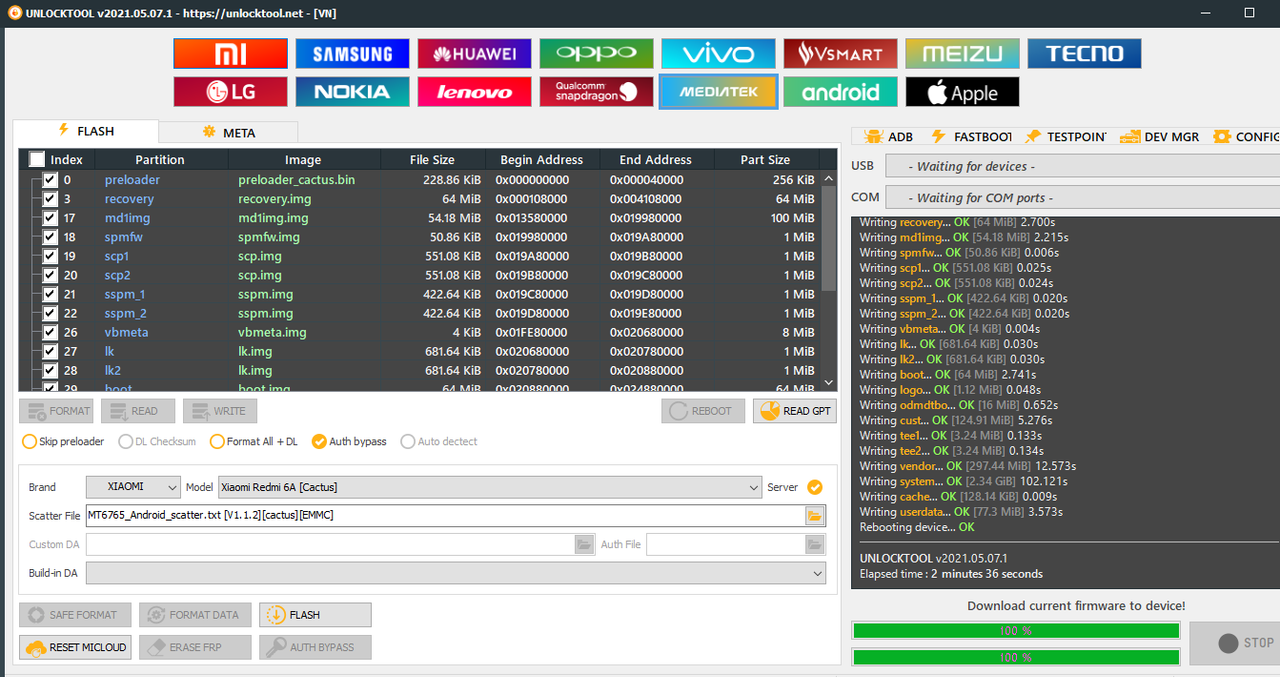The width and height of the screenshot is (1280, 677).
Task: Browse for scatter file folder icon
Action: [x=815, y=516]
